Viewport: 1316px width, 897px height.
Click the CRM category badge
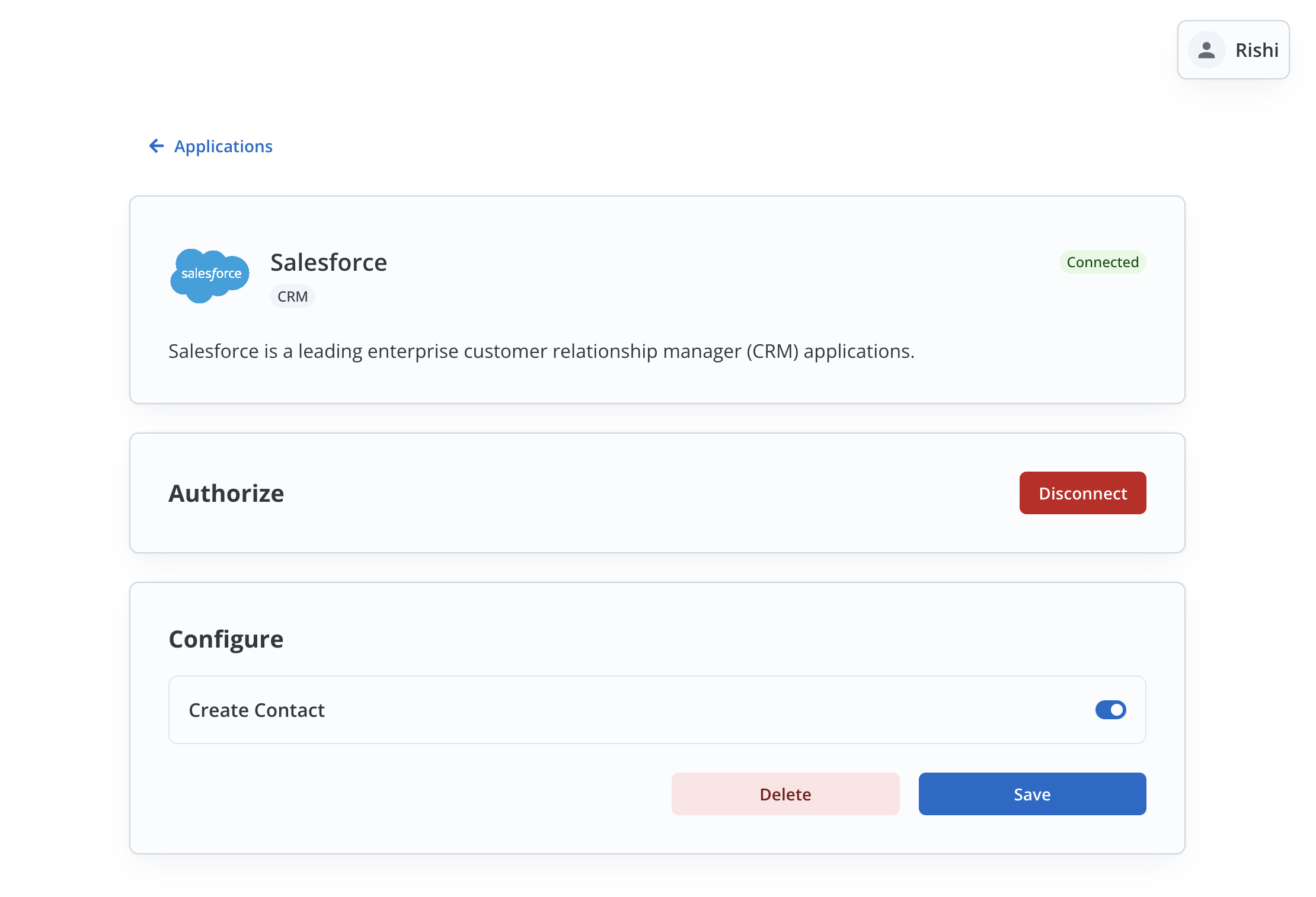pyautogui.click(x=292, y=296)
